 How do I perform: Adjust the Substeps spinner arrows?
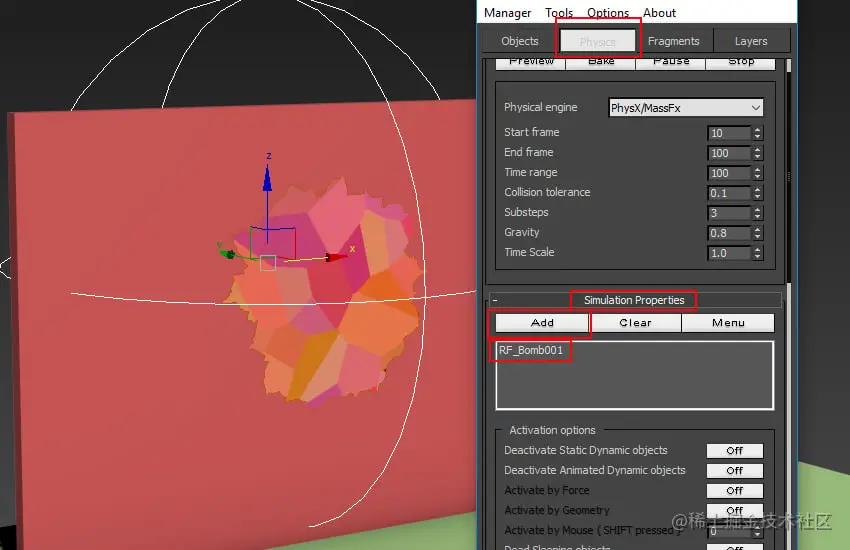pos(758,213)
